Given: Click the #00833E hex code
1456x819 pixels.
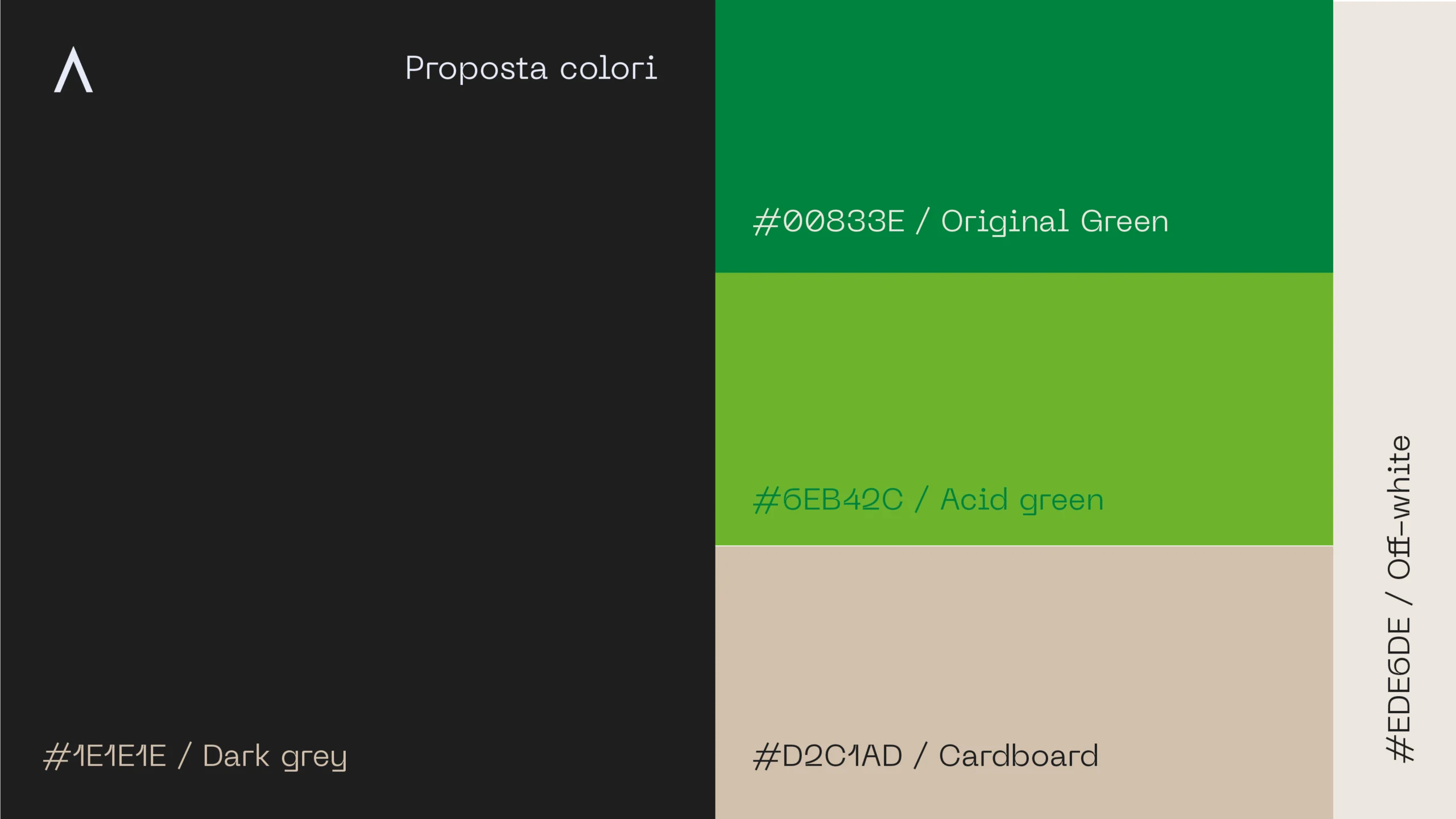Looking at the screenshot, I should point(829,221).
